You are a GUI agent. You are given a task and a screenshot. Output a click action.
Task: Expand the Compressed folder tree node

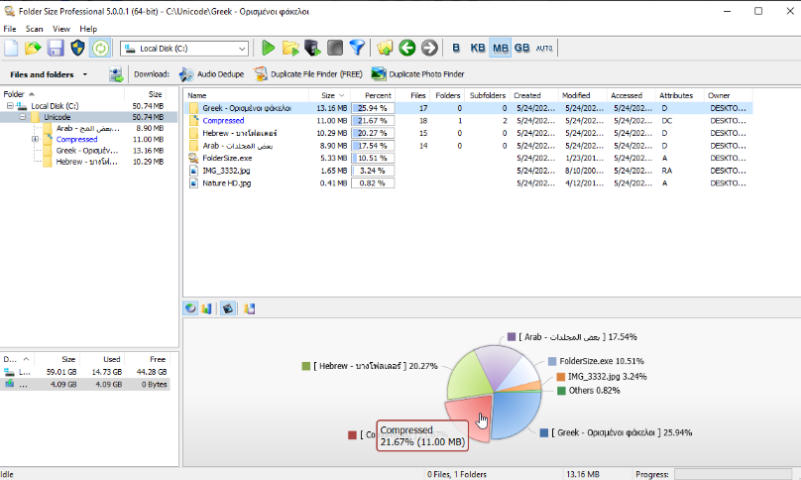(x=36, y=139)
